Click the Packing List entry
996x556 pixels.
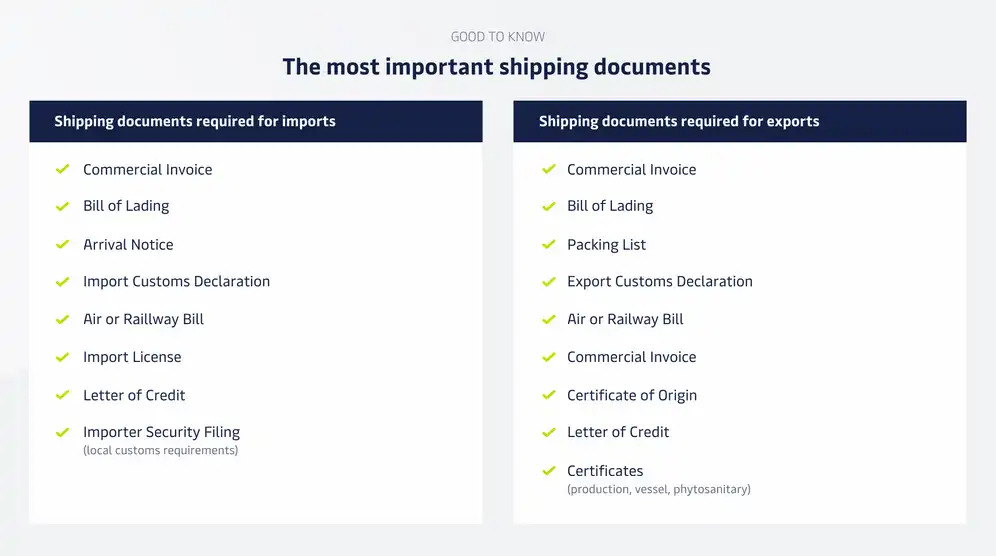coord(607,245)
